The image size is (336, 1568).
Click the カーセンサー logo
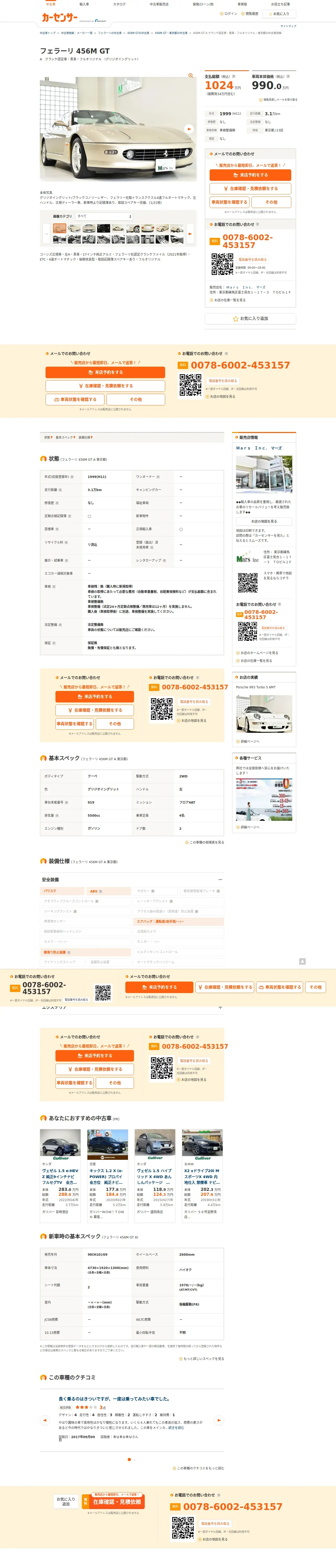coord(59,18)
